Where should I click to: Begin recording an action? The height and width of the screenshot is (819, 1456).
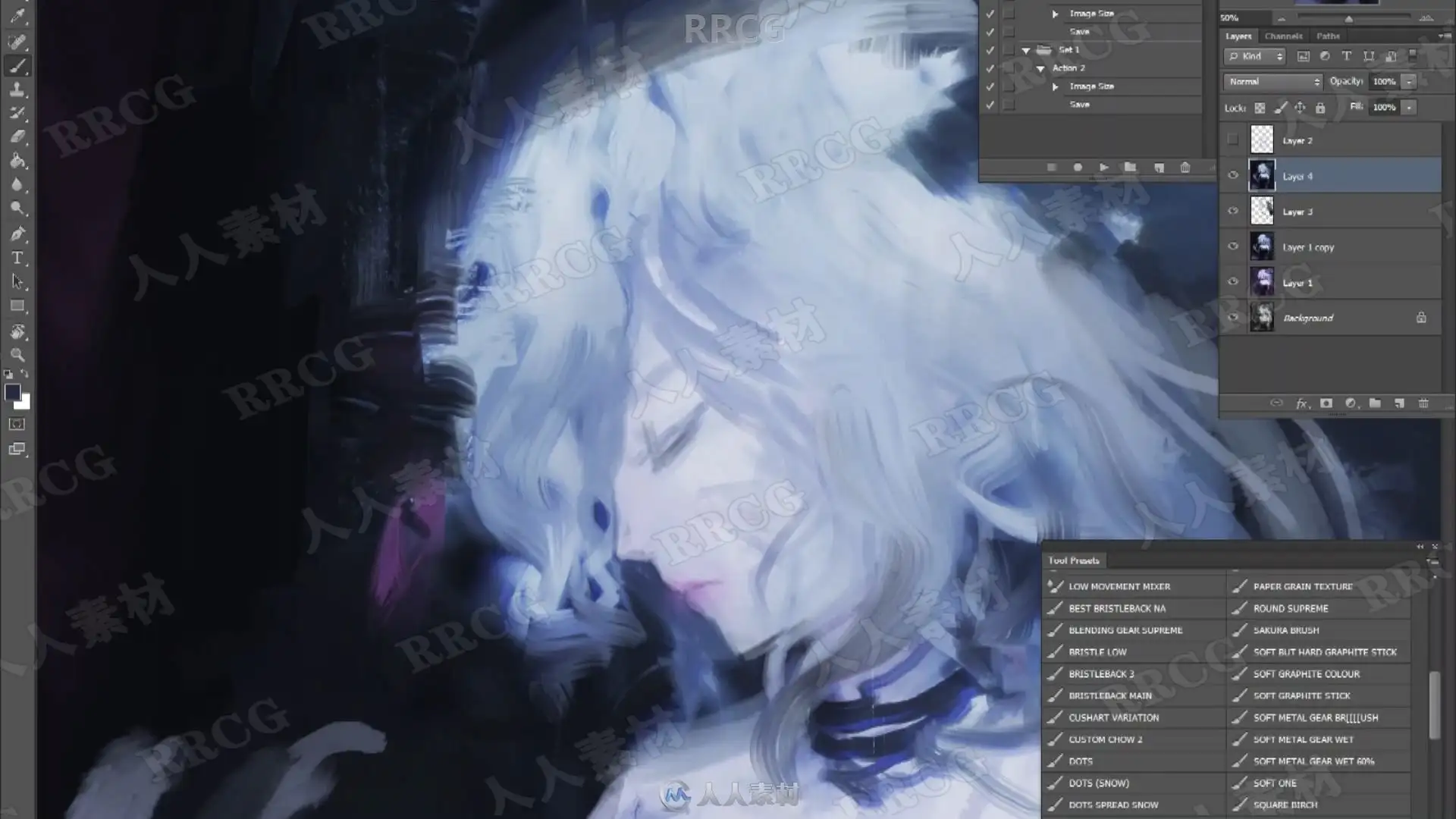[x=1078, y=168]
